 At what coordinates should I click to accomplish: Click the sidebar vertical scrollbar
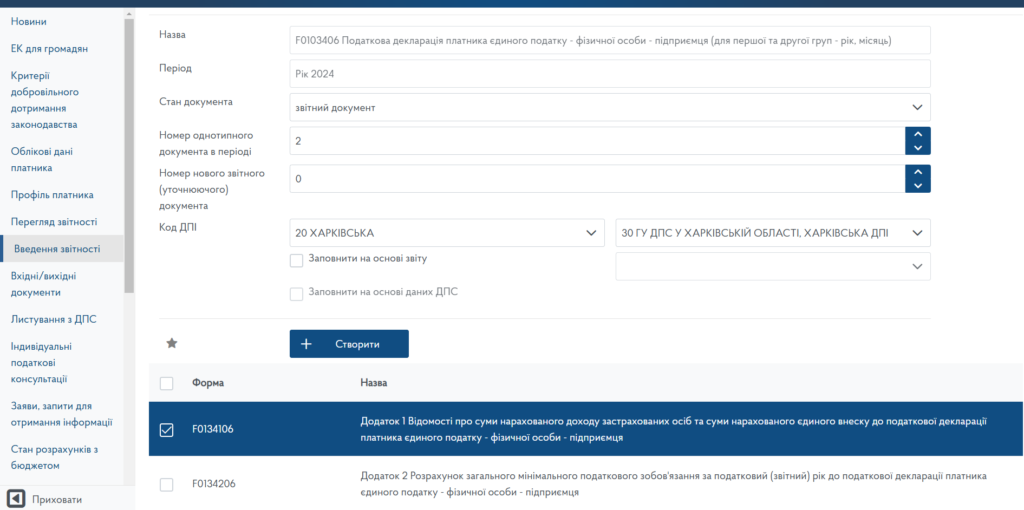point(129,150)
